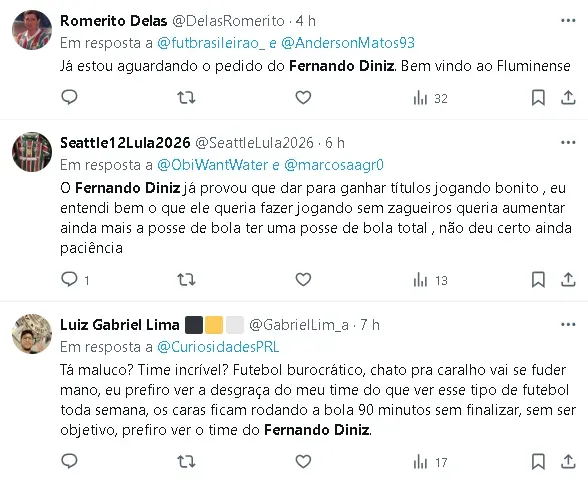Open Luiz Gabriel Lima's profile picture
Viewport: 588px width, 481px height.
pos(32,334)
